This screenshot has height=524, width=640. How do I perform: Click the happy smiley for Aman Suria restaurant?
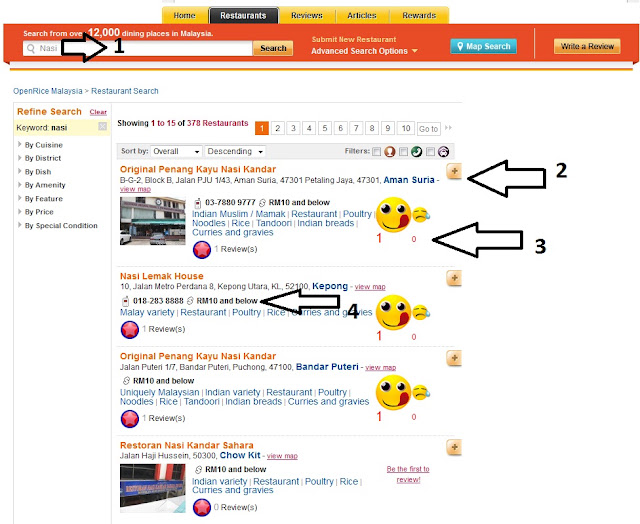[x=393, y=215]
